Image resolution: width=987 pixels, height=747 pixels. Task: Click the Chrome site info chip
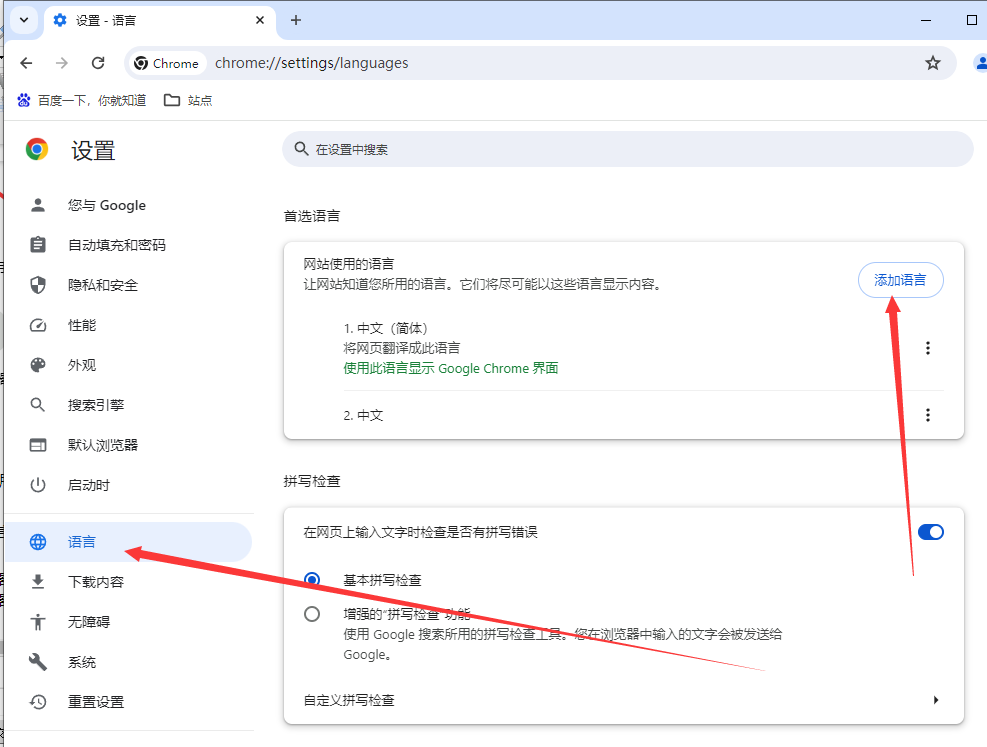click(x=167, y=63)
